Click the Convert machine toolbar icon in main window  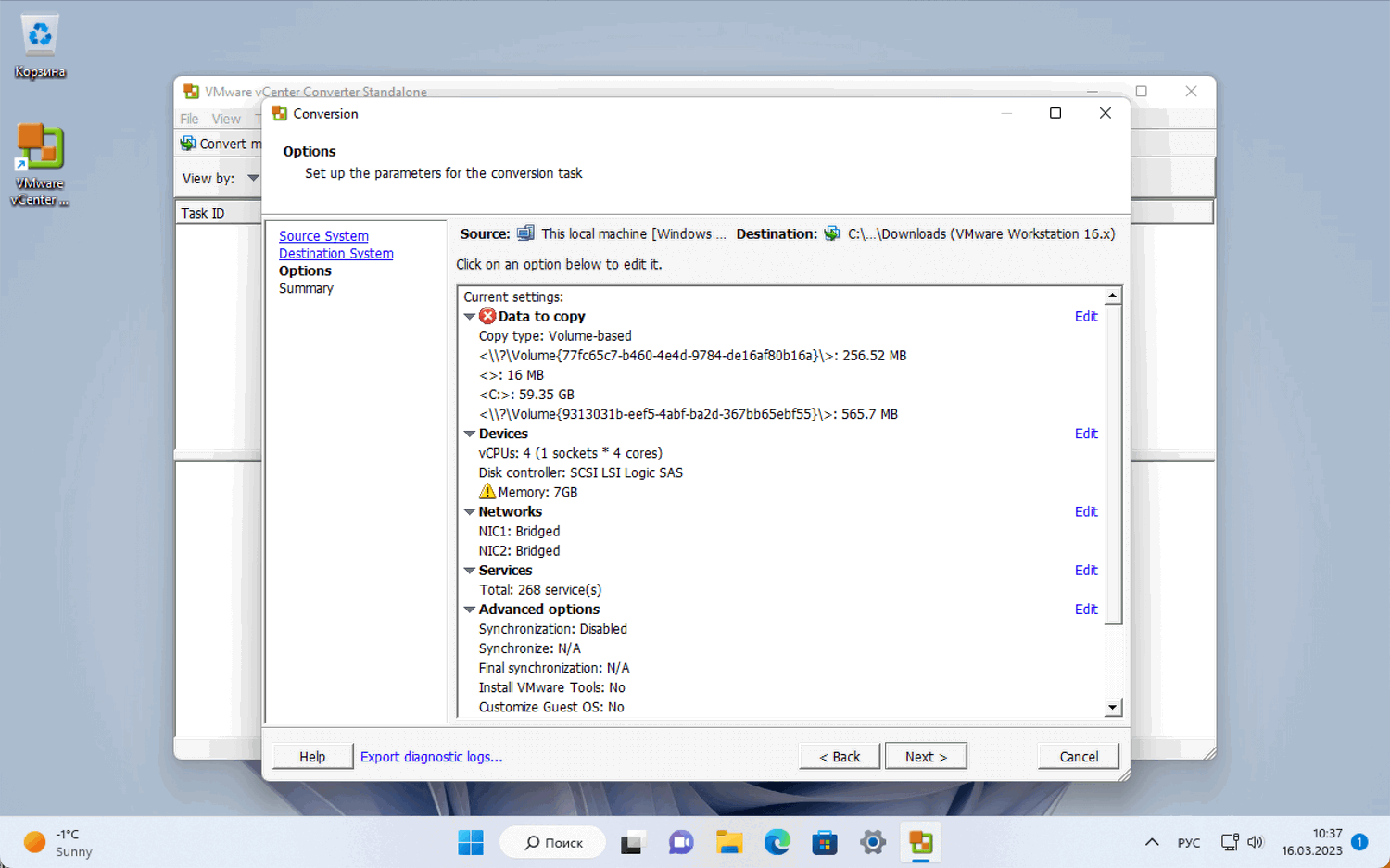(188, 144)
